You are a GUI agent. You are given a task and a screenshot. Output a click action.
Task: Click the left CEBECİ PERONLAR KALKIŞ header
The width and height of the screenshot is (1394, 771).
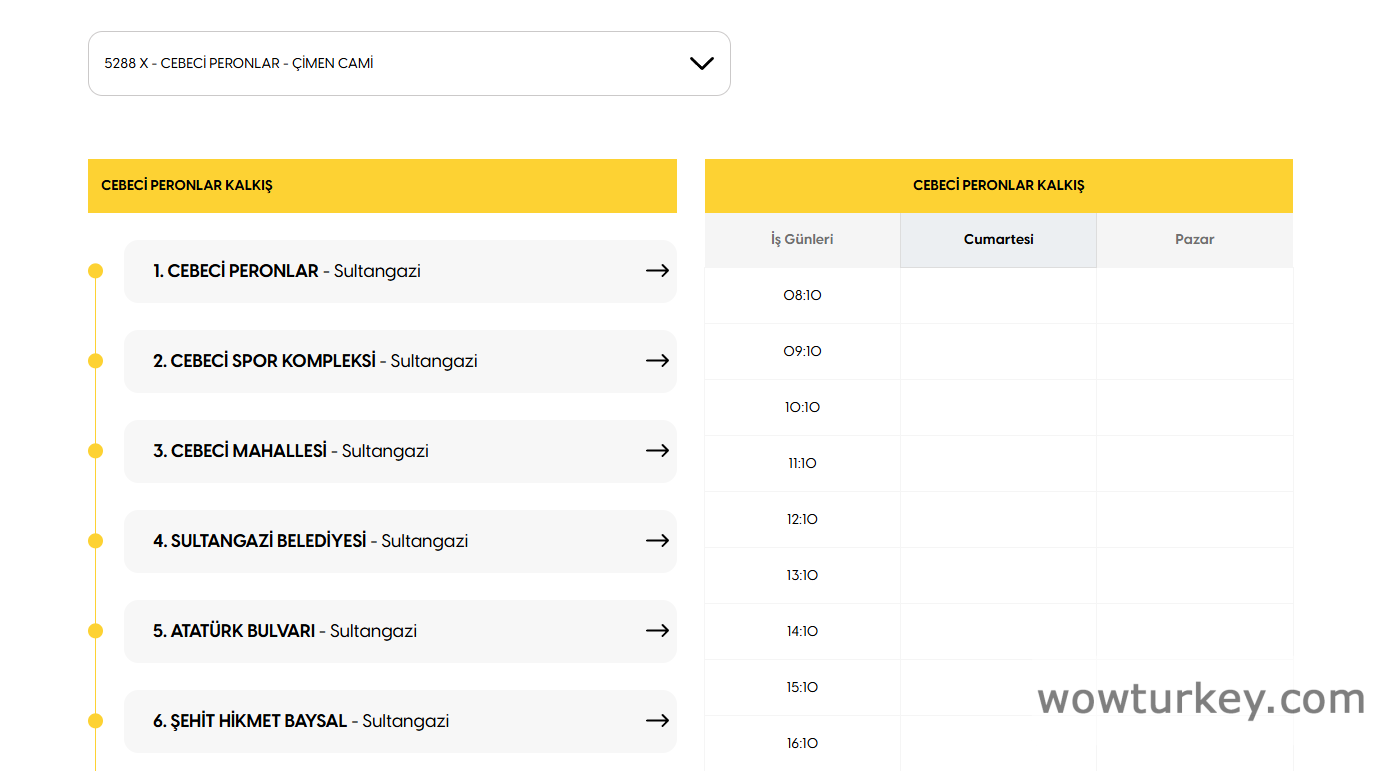[382, 186]
